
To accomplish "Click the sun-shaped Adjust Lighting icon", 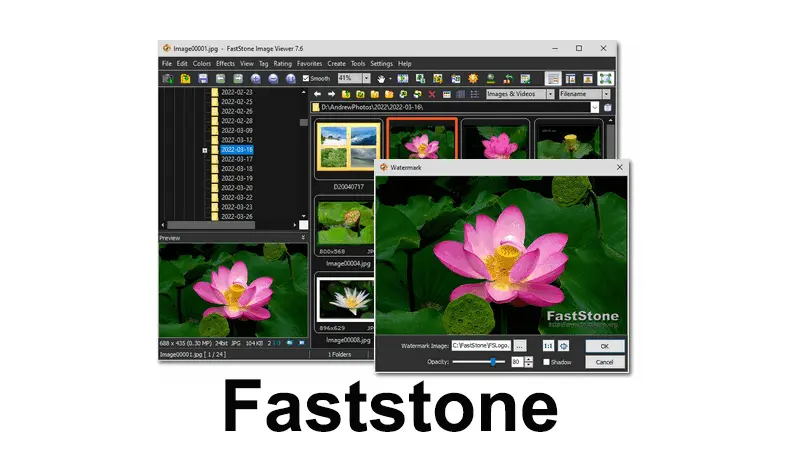I will [x=473, y=79].
